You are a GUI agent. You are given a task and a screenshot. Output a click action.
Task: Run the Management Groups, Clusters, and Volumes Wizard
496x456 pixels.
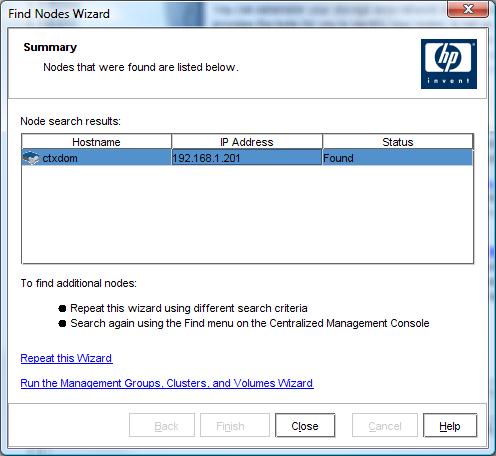[167, 383]
